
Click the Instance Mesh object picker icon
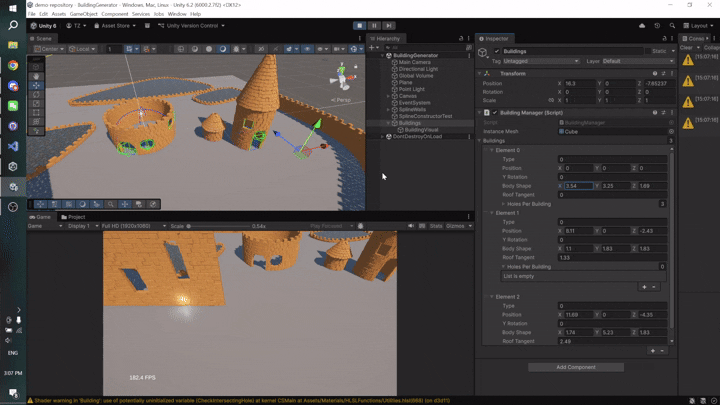point(671,131)
